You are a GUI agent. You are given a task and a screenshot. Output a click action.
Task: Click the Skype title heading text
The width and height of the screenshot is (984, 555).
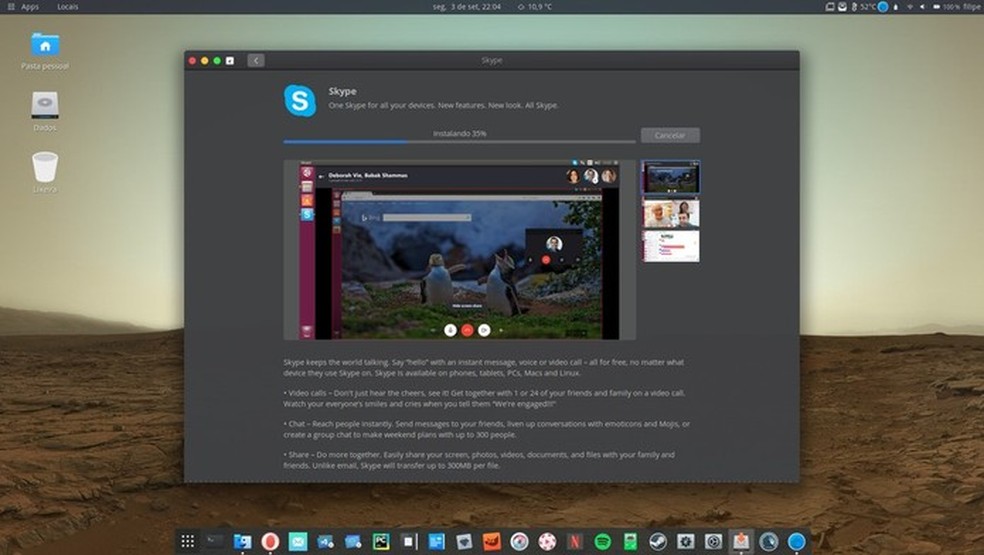(342, 91)
